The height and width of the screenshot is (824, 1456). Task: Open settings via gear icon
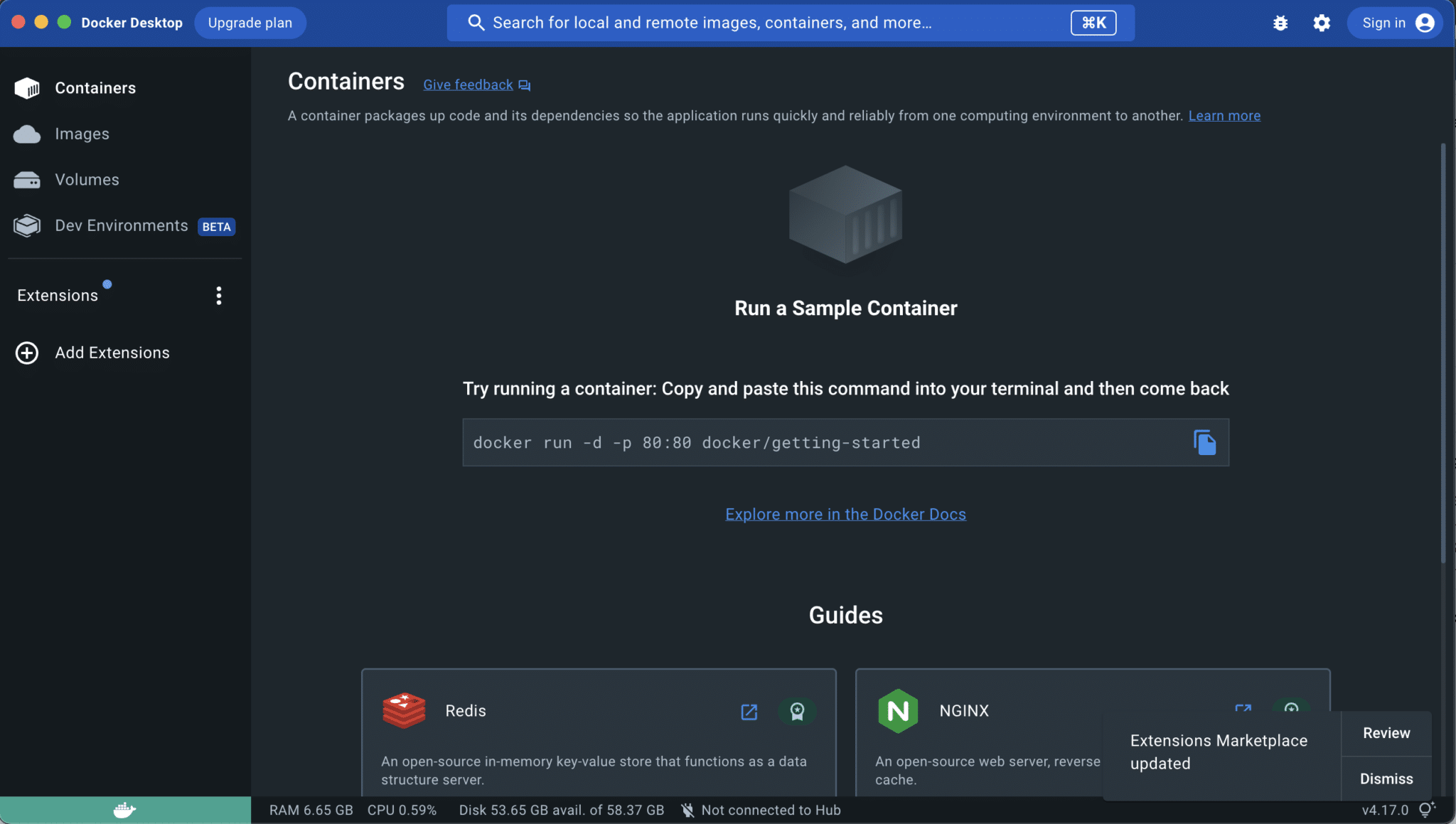(x=1321, y=23)
